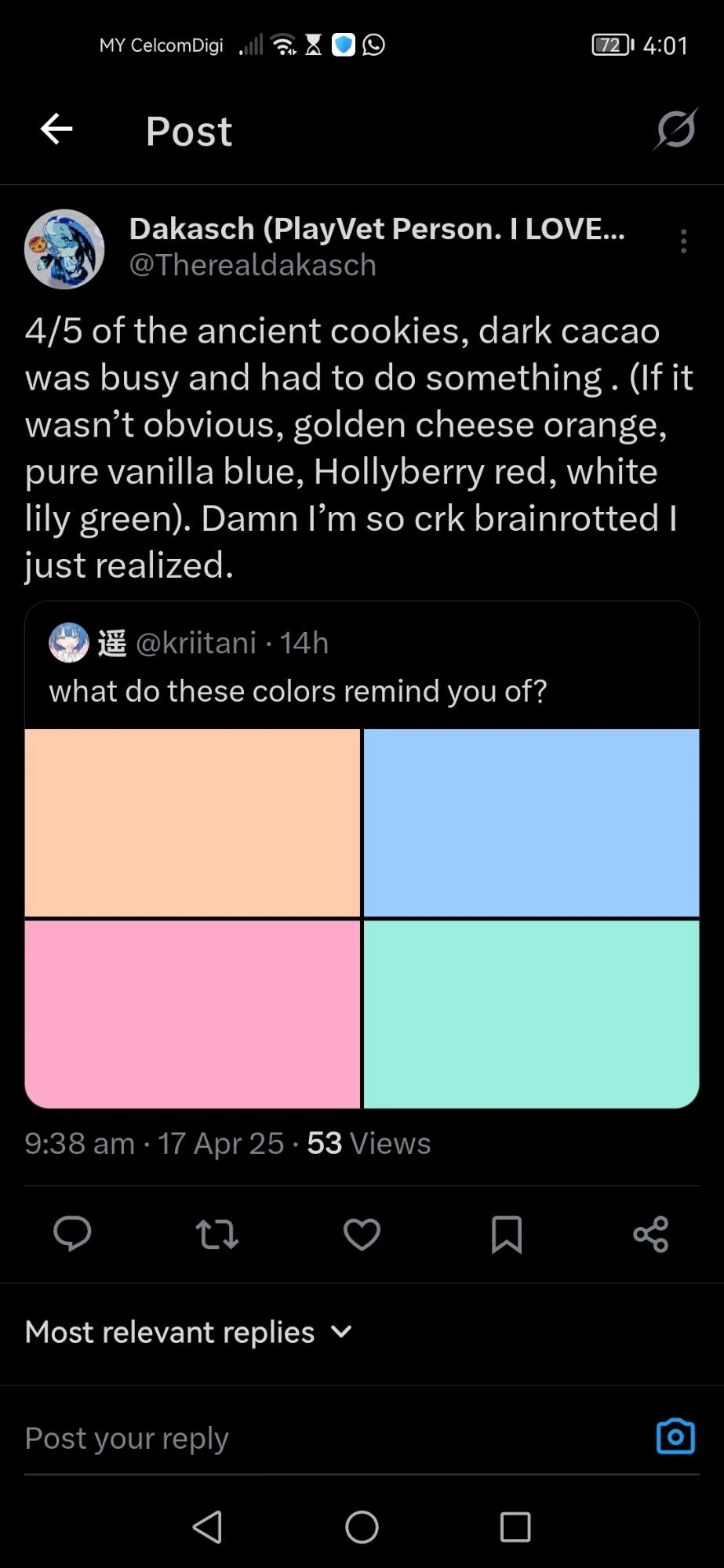This screenshot has height=1568, width=724.
Task: Focus the Post your reply field
Action: [x=314, y=1438]
